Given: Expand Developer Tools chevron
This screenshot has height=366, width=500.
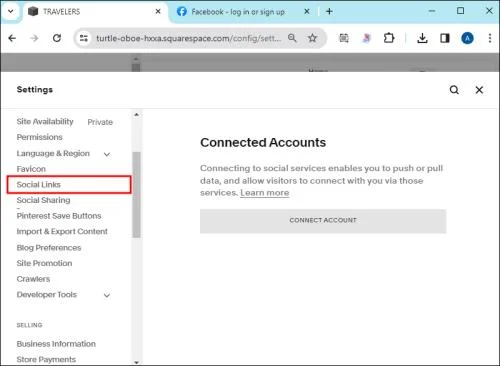Looking at the screenshot, I should click(x=107, y=295).
